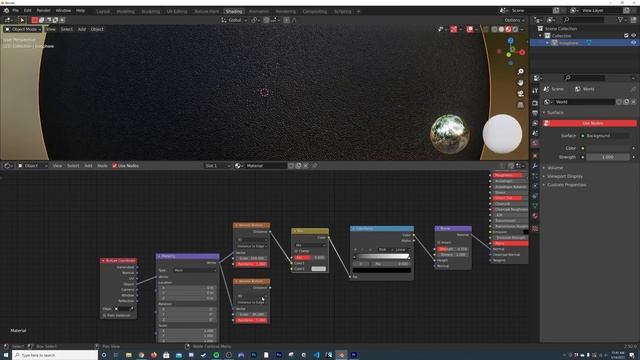Image resolution: width=640 pixels, height=360 pixels.
Task: Toggle the camera view icon in viewport
Action: pos(520,94)
